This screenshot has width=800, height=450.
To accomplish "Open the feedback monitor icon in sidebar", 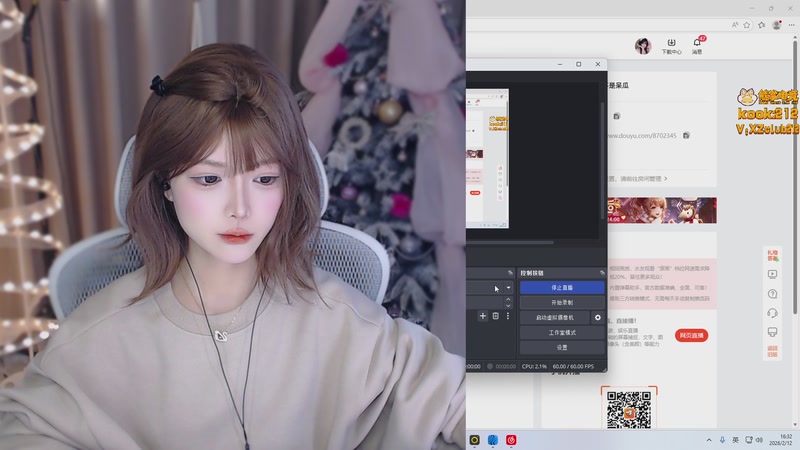I will [772, 332].
